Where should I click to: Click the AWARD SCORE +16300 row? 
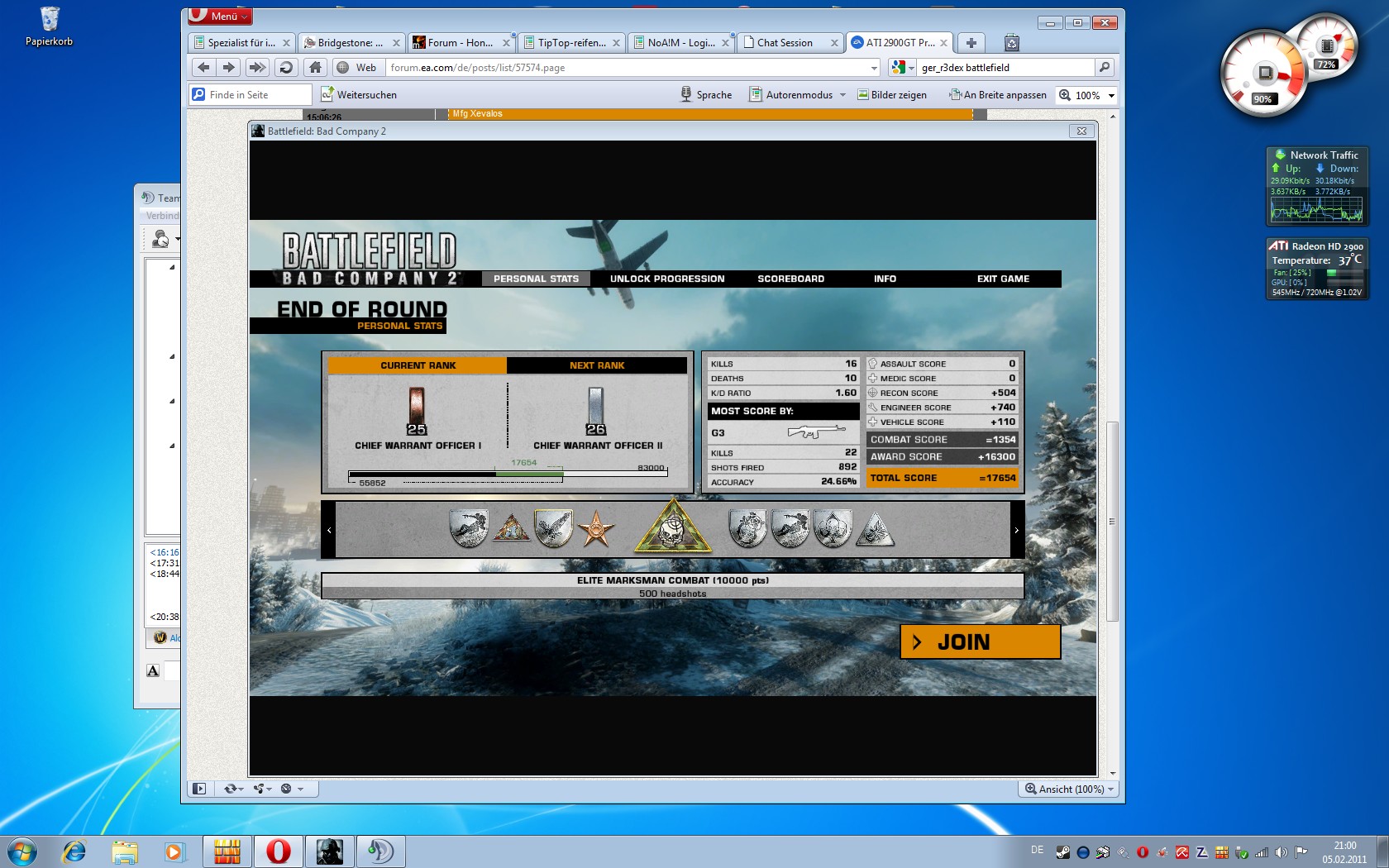[943, 456]
